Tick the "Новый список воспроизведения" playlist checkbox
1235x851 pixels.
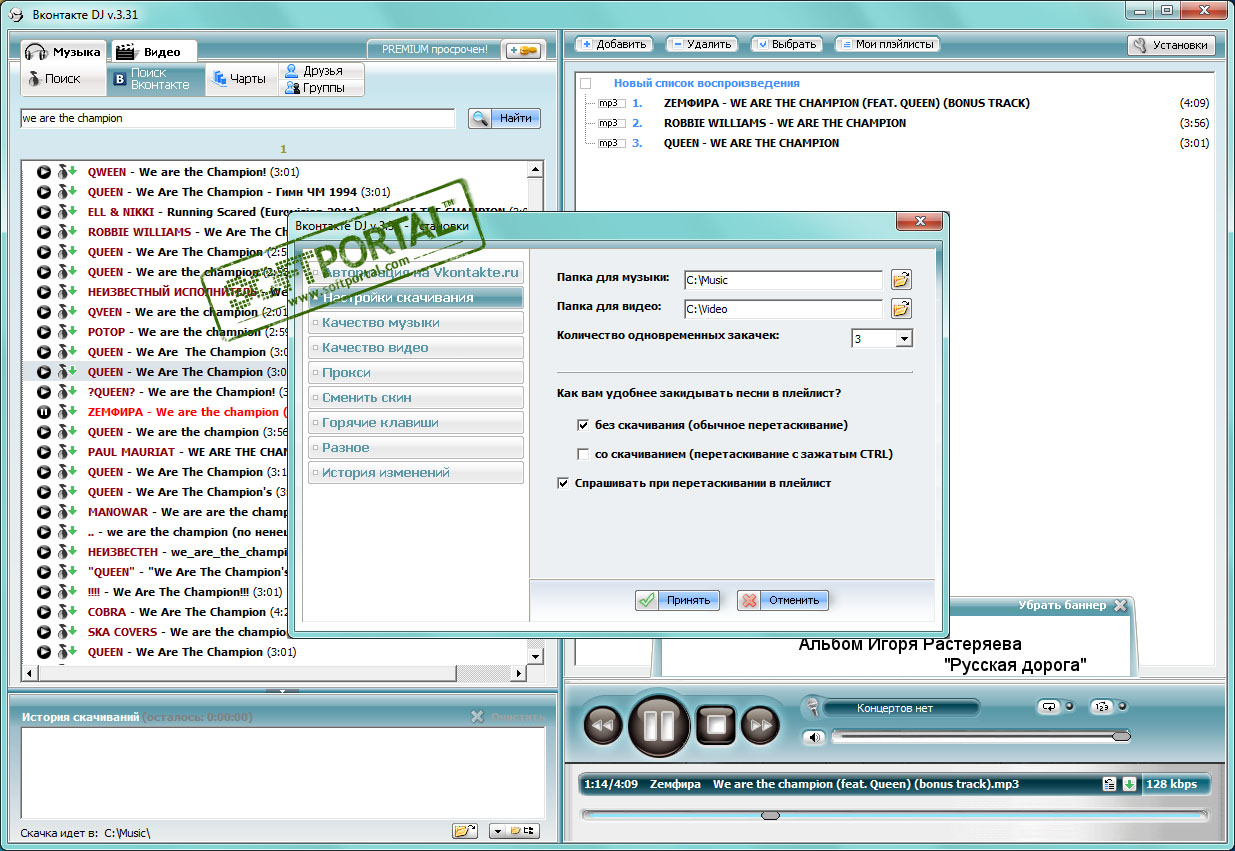586,84
